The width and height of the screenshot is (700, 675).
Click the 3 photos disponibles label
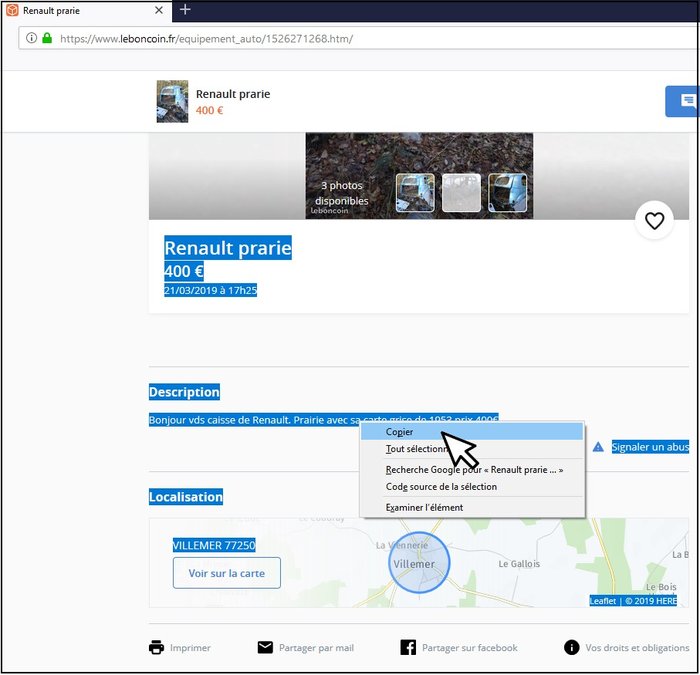(342, 193)
